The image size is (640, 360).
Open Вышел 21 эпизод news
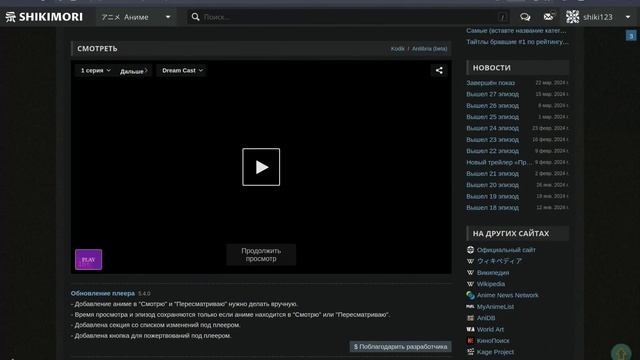(x=493, y=173)
